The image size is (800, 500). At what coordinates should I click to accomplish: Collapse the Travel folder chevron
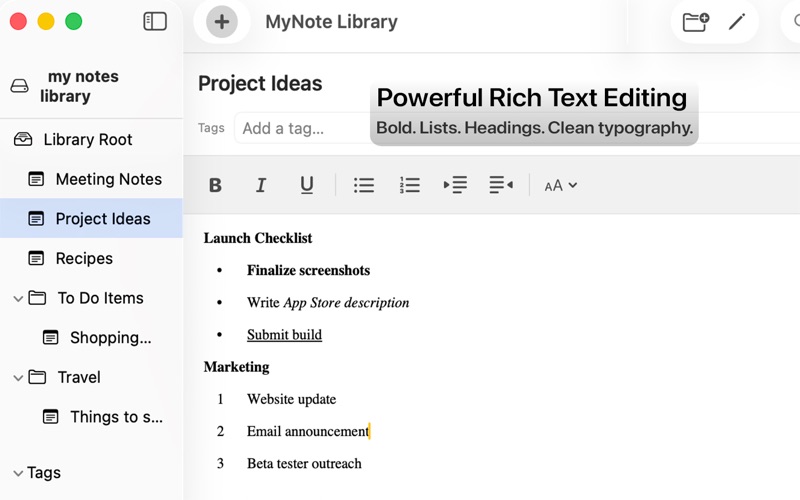[18, 378]
